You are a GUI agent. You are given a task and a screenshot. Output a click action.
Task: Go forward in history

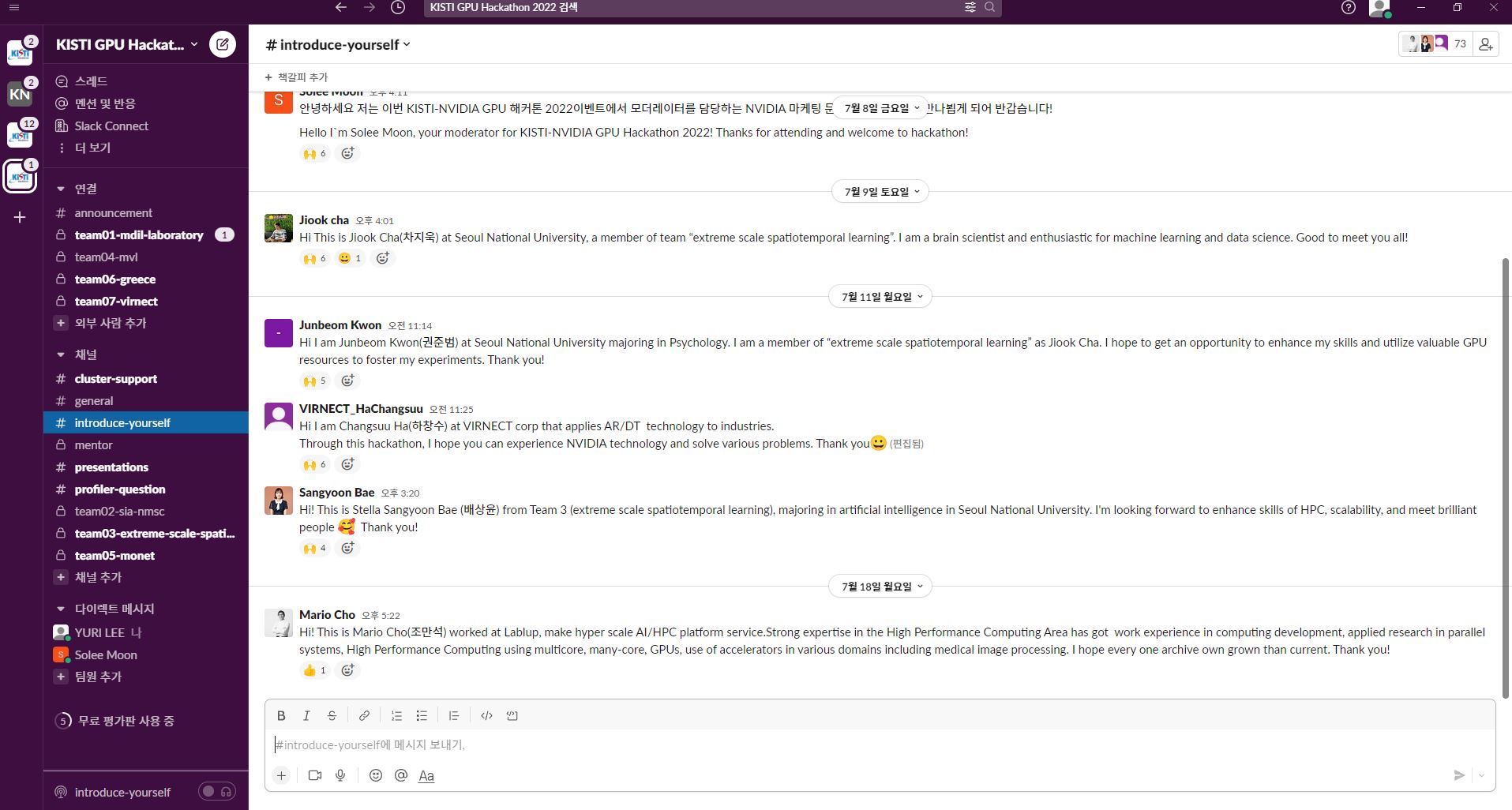(x=370, y=7)
